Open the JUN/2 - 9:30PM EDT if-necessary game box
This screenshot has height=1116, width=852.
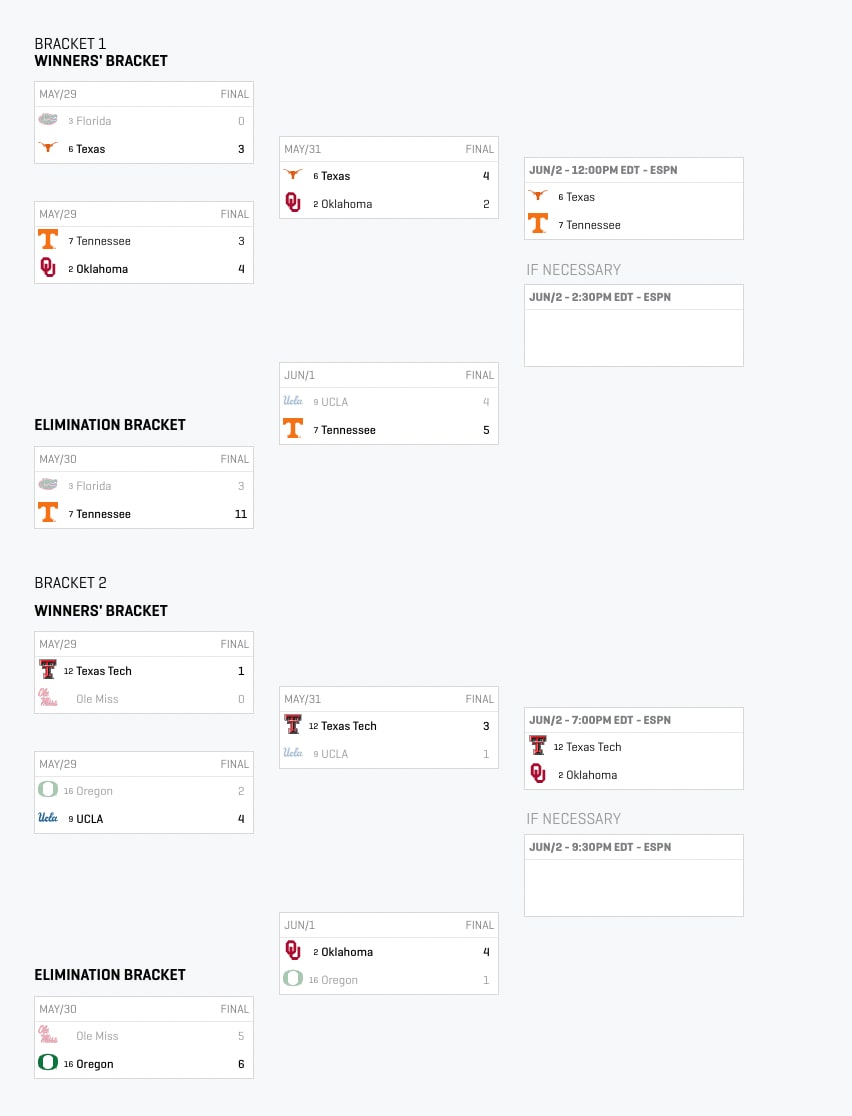click(x=633, y=875)
